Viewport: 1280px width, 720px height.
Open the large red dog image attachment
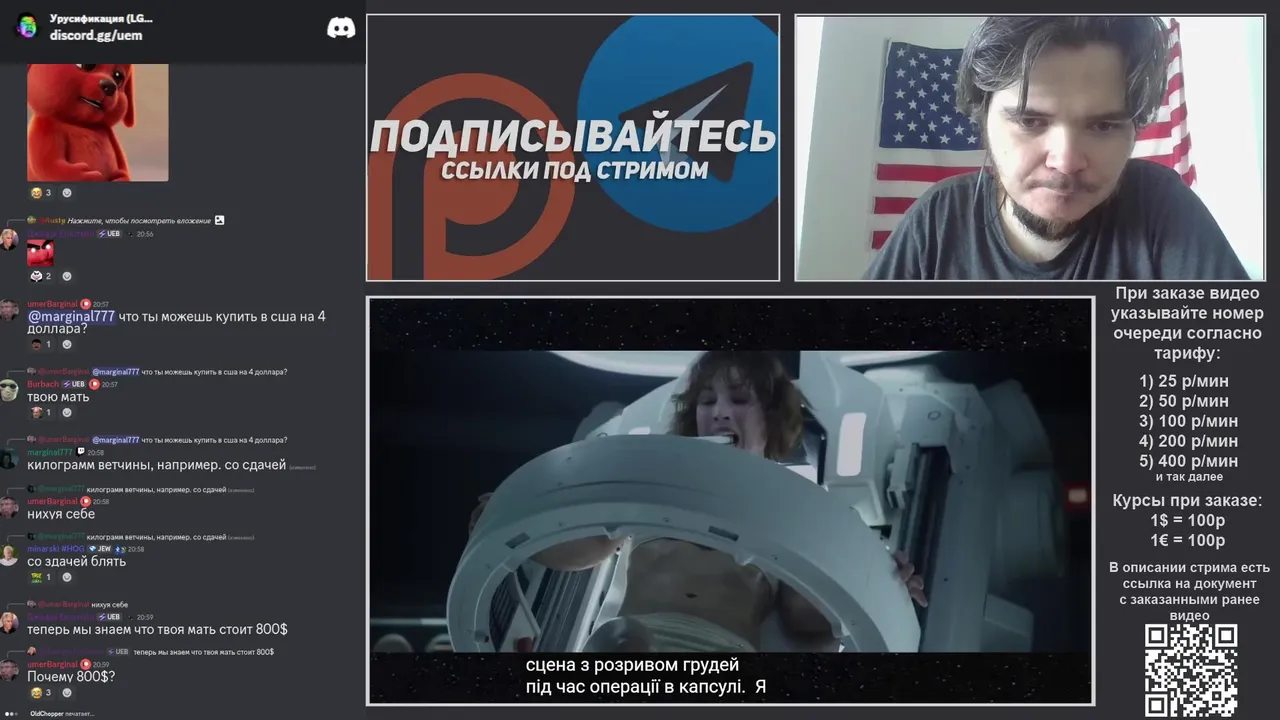(x=98, y=122)
